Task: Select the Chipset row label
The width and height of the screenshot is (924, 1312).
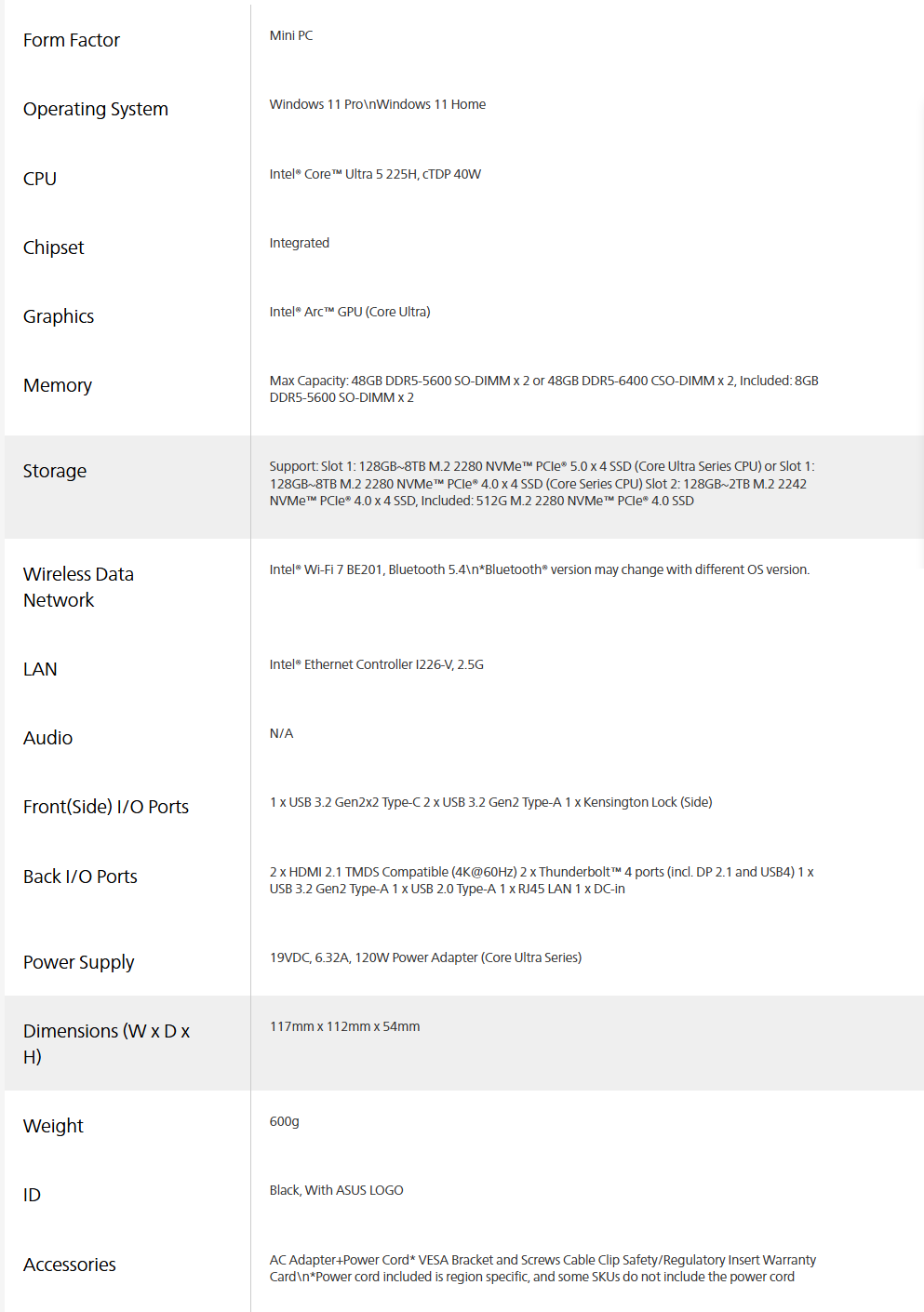Action: (x=54, y=248)
